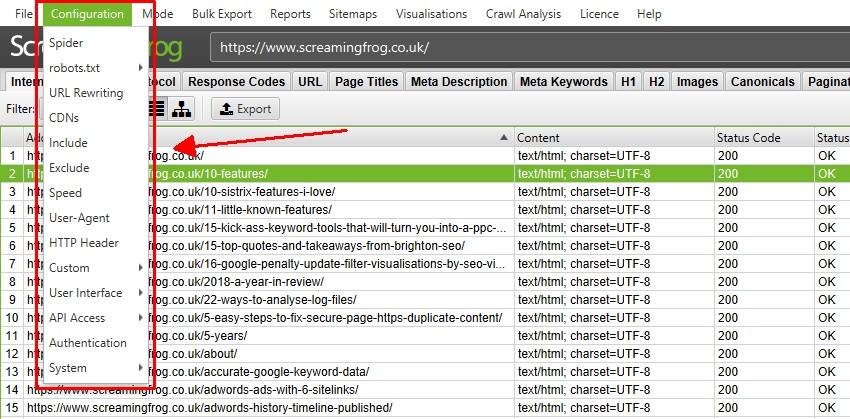
Task: Switch to Page Titles tab
Action: coord(366,82)
